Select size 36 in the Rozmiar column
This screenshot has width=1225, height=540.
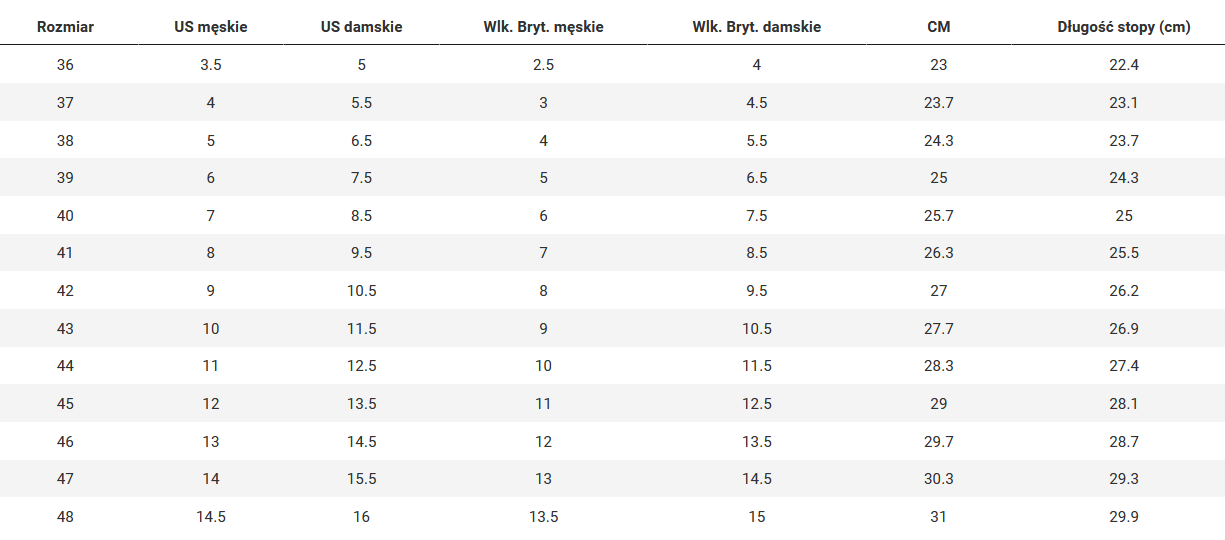point(65,65)
